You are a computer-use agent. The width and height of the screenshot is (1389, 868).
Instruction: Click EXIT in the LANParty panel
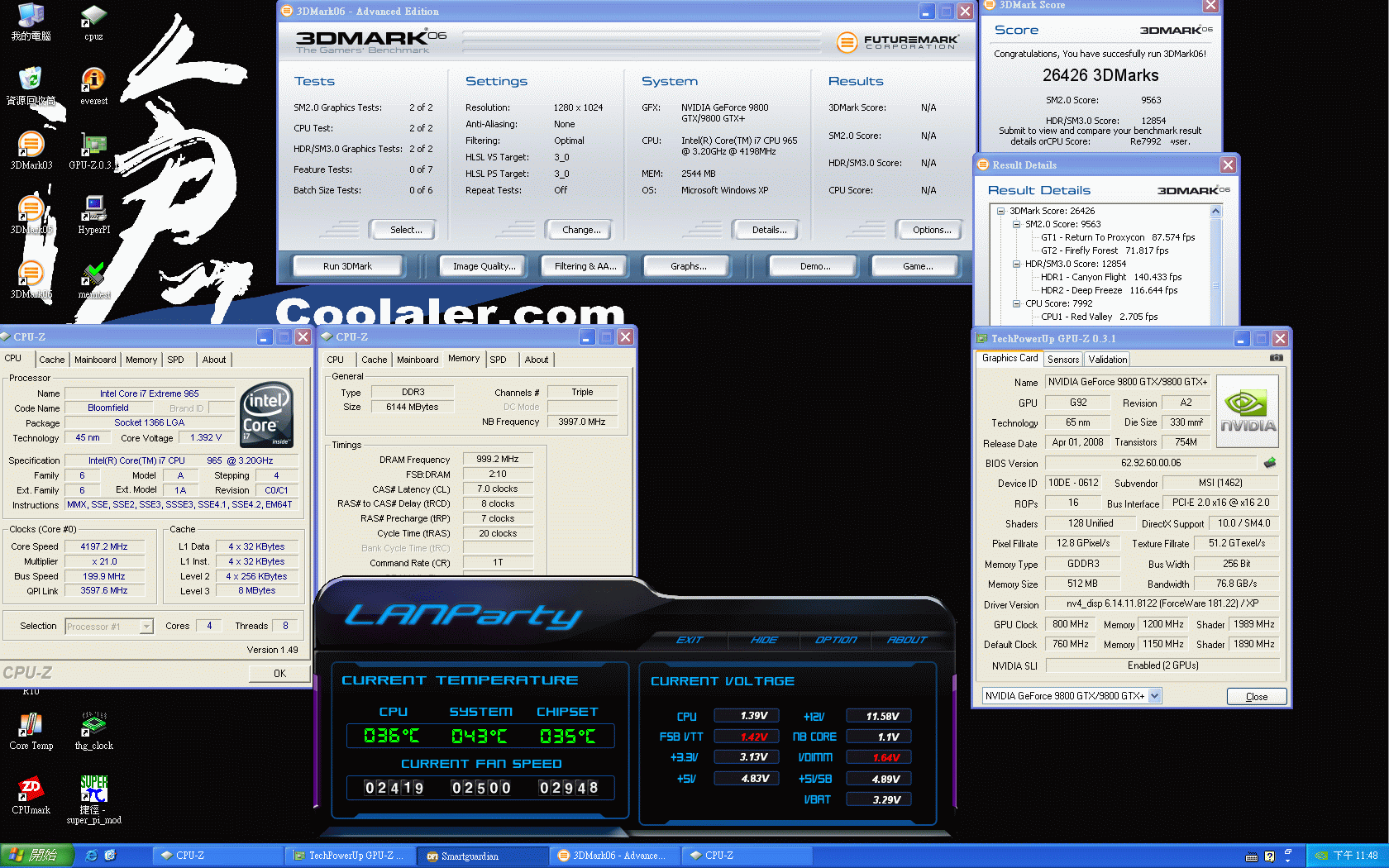[x=689, y=640]
